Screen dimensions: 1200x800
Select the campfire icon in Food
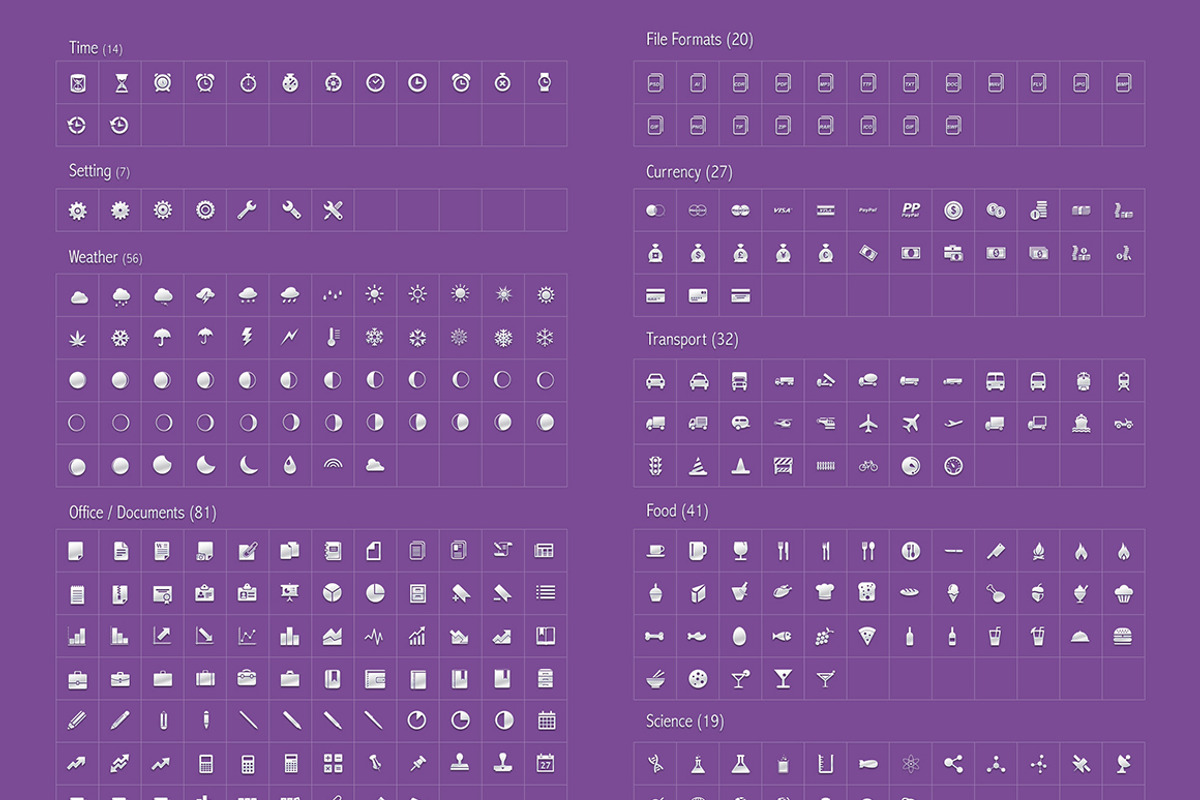click(1038, 550)
